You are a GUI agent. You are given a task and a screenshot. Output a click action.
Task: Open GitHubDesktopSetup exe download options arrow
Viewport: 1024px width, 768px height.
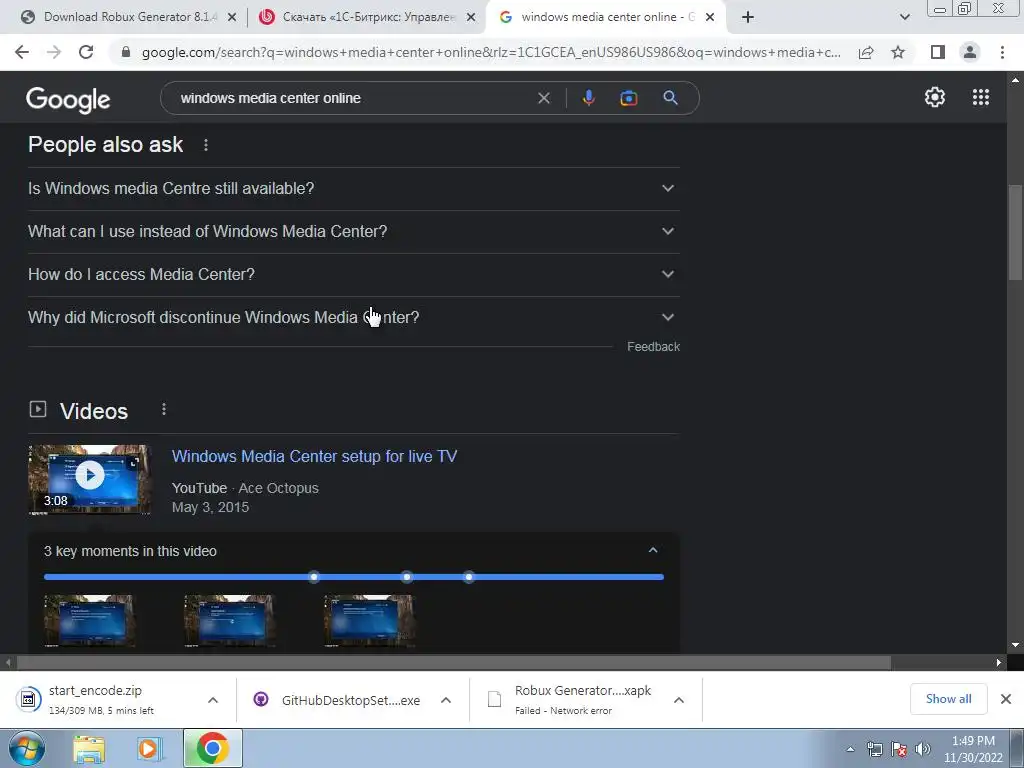(446, 700)
